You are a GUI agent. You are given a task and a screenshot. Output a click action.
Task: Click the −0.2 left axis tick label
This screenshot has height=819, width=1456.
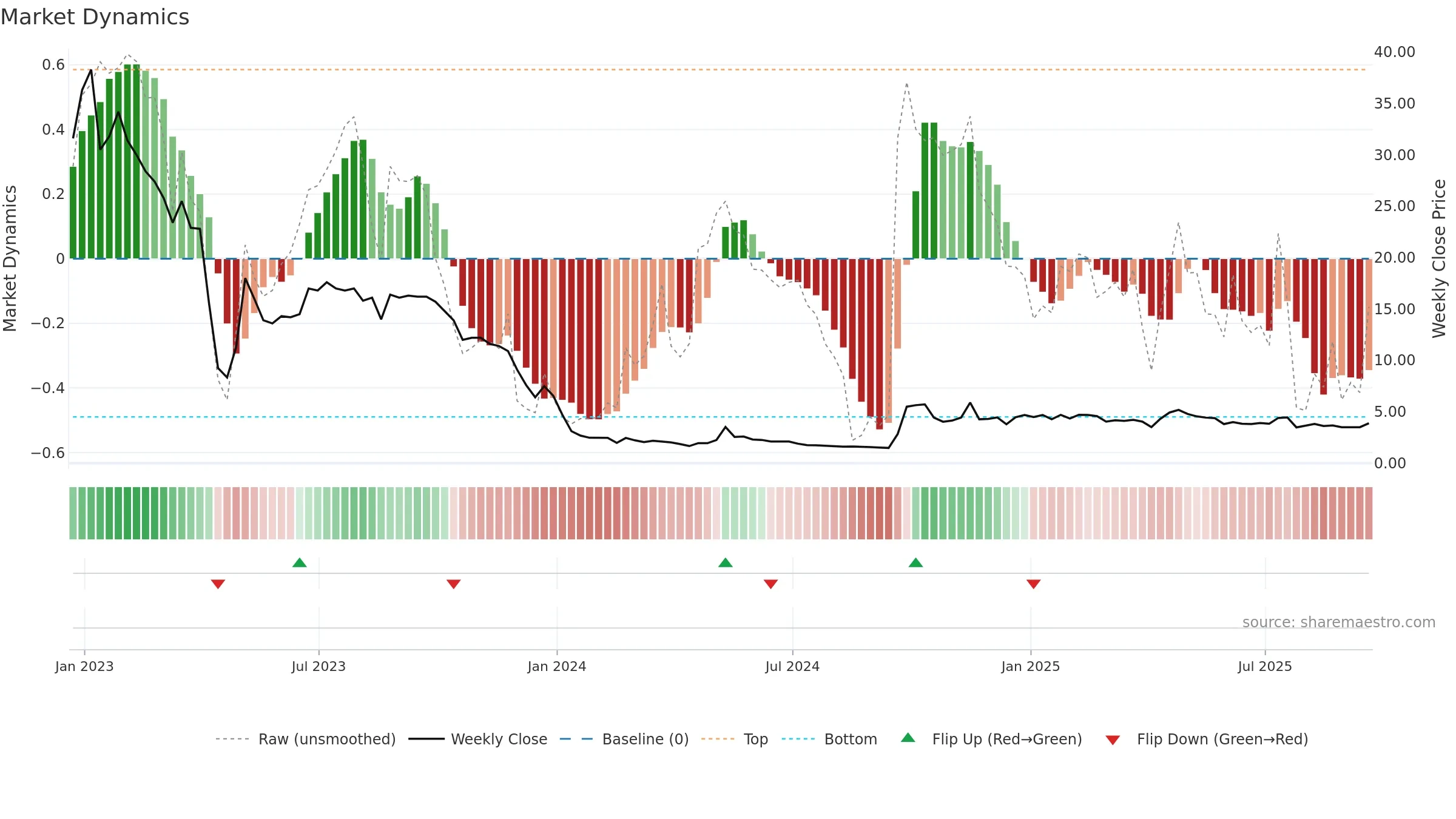click(48, 323)
